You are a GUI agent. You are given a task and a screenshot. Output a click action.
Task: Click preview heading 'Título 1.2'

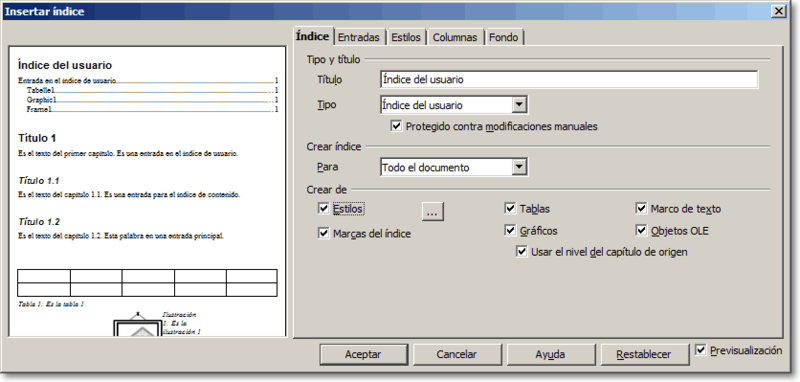click(39, 222)
